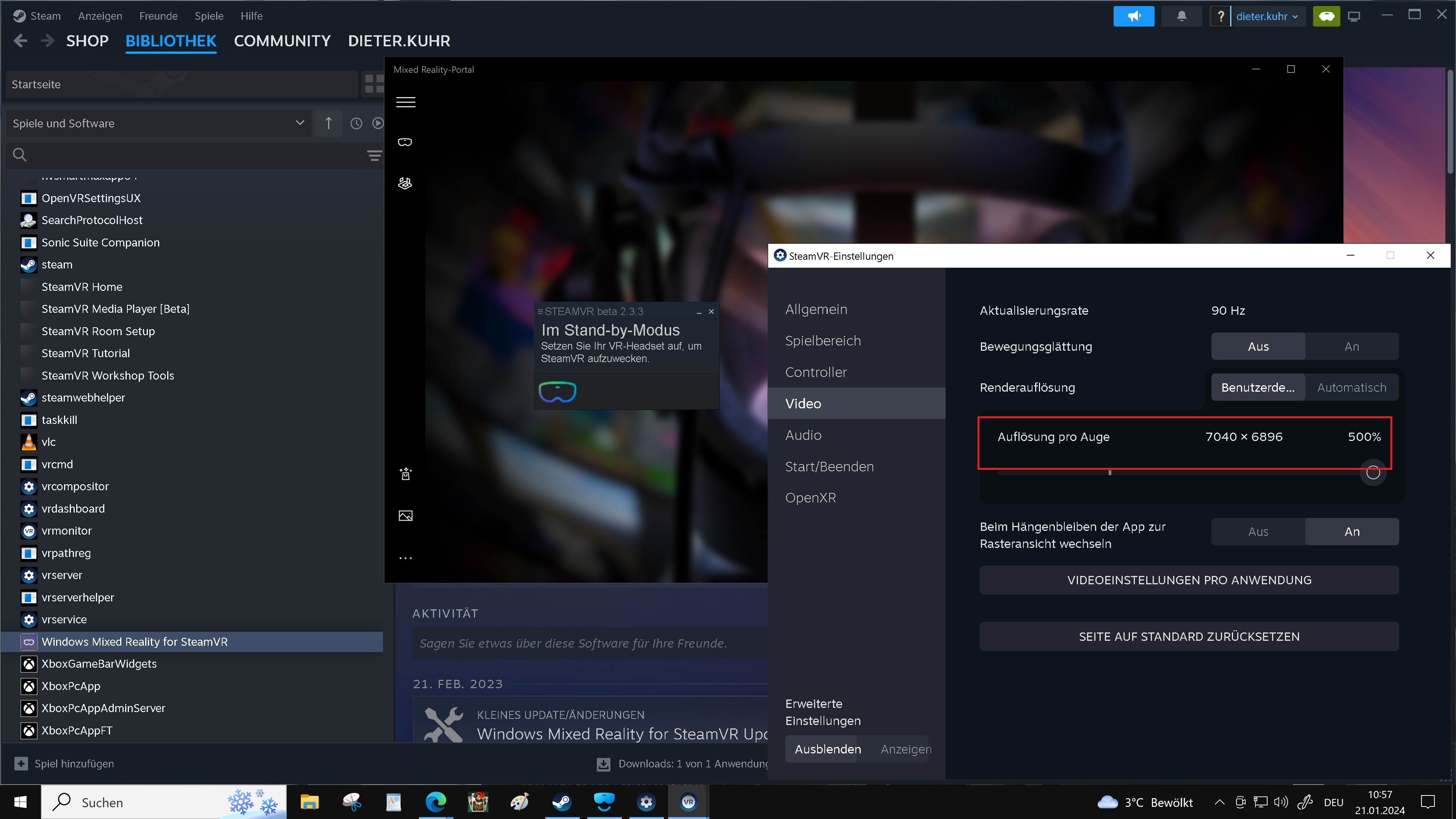Click the activity comment field under AKTIVITÄT
This screenshot has width=1456, height=819.
tap(590, 643)
